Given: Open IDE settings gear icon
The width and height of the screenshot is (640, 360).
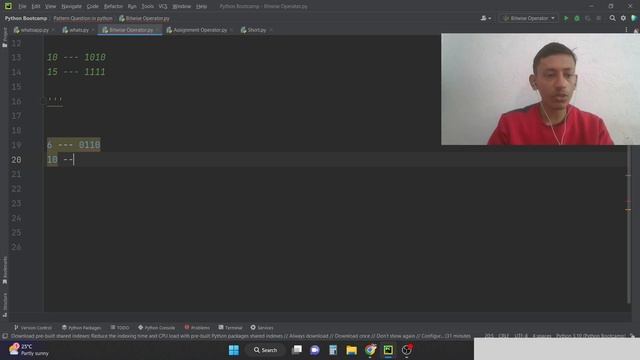Looking at the screenshot, I should coord(623,18).
